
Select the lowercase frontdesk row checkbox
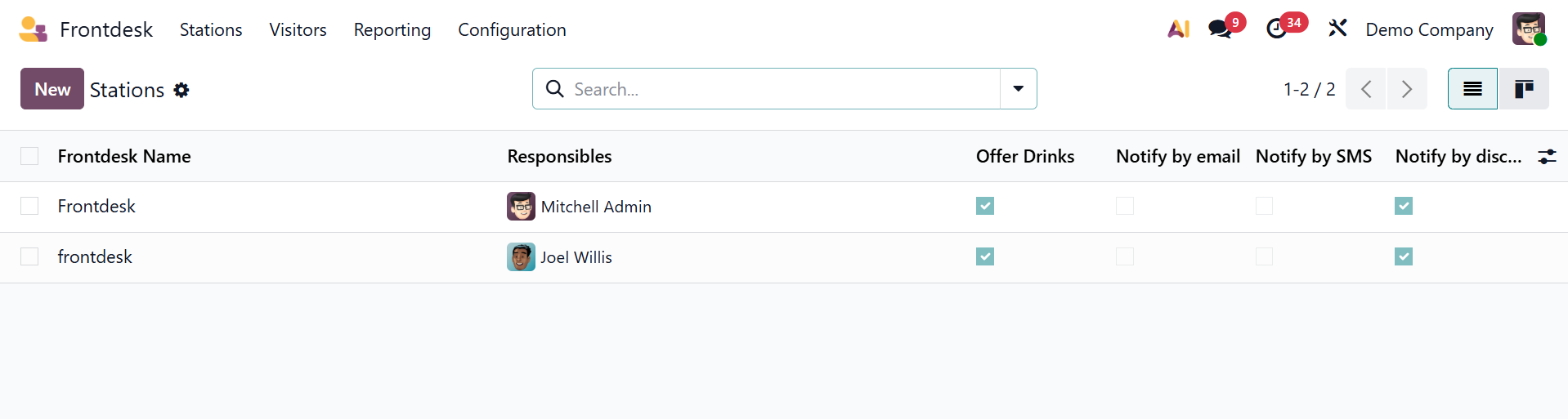pyautogui.click(x=29, y=256)
